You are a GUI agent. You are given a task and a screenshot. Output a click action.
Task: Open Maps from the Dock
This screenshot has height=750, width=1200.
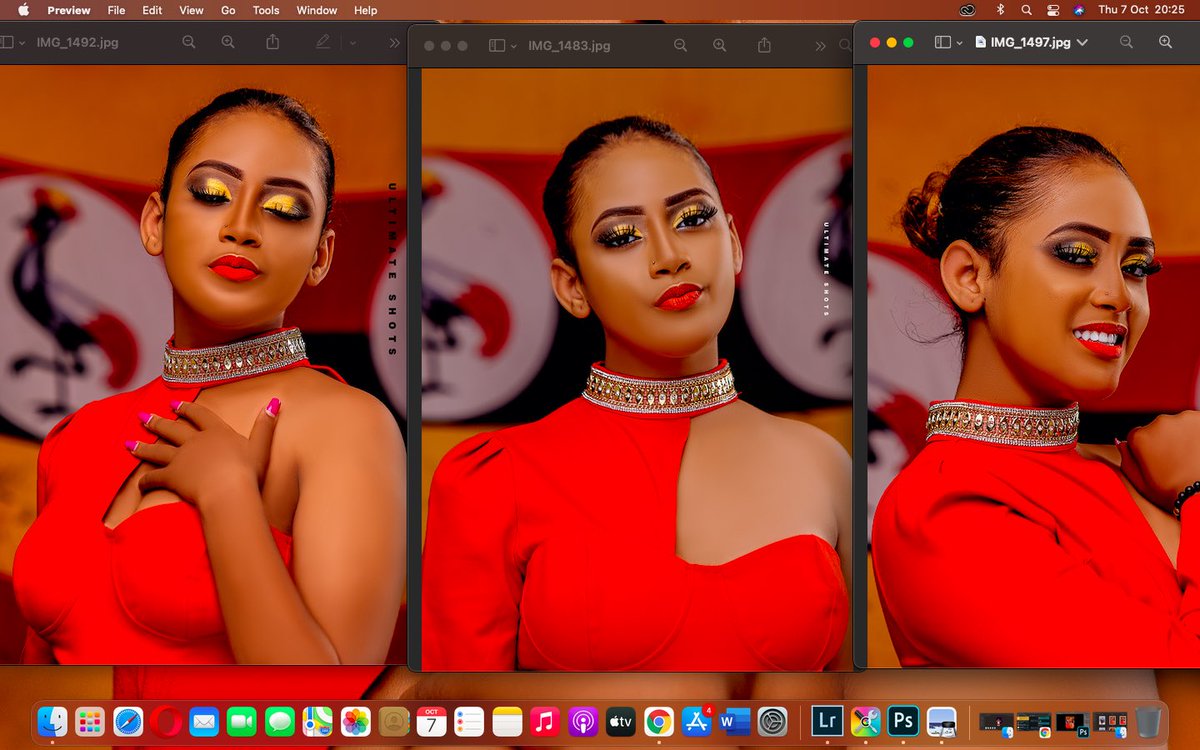click(318, 721)
